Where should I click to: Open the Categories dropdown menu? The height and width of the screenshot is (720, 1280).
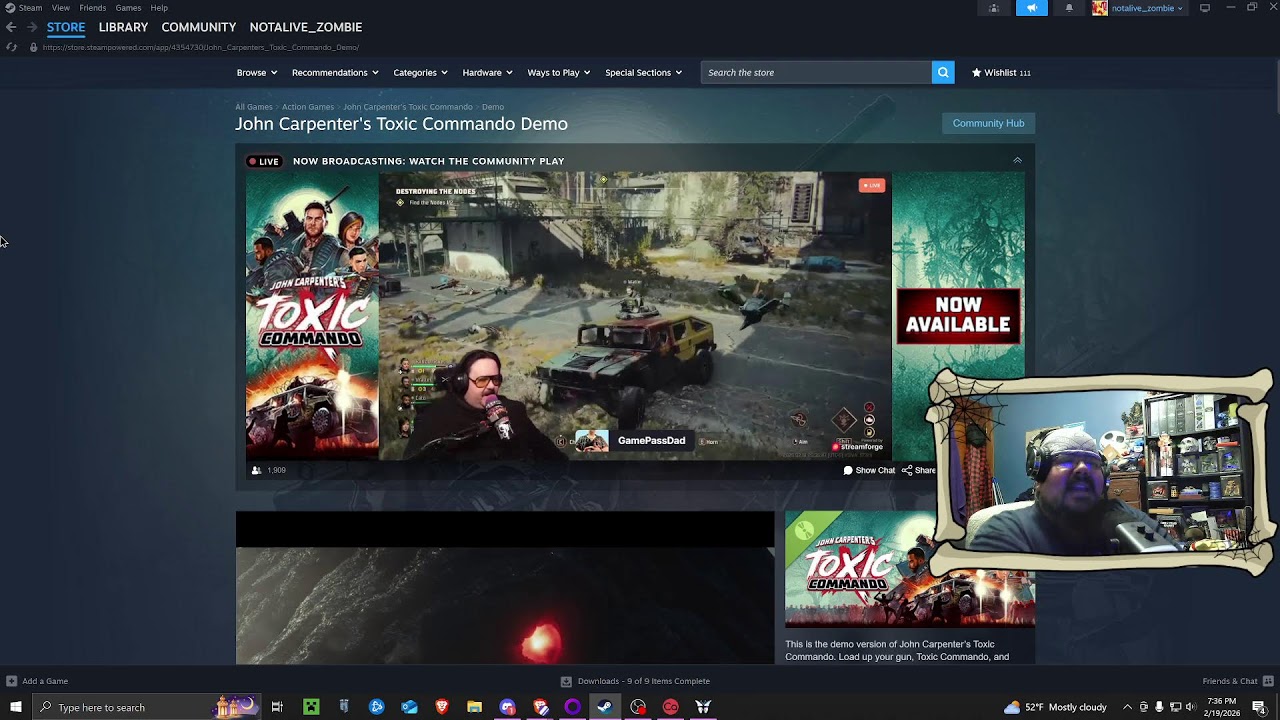(420, 72)
